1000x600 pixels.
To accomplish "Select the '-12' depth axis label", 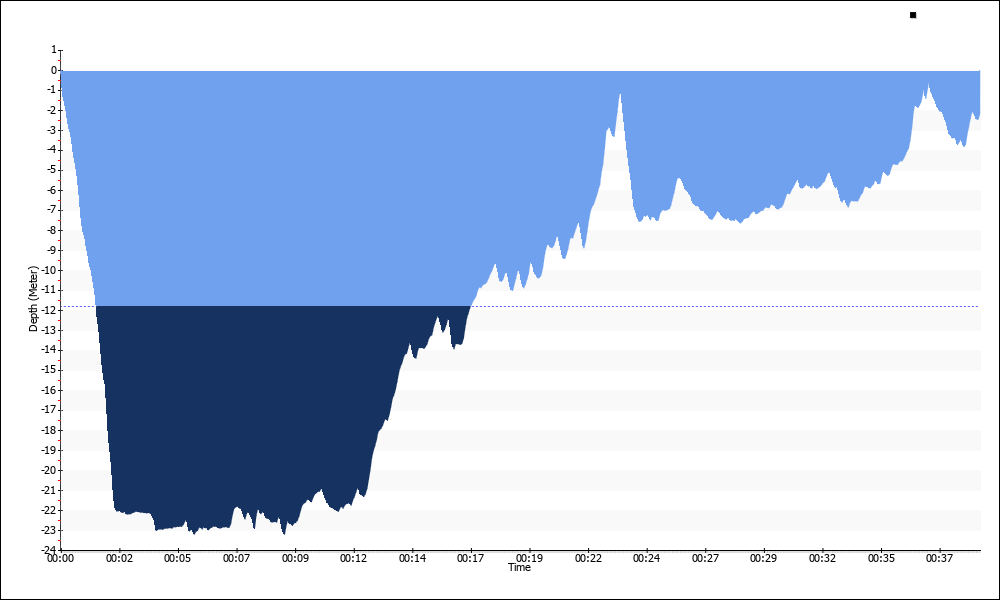I will 49,310.
